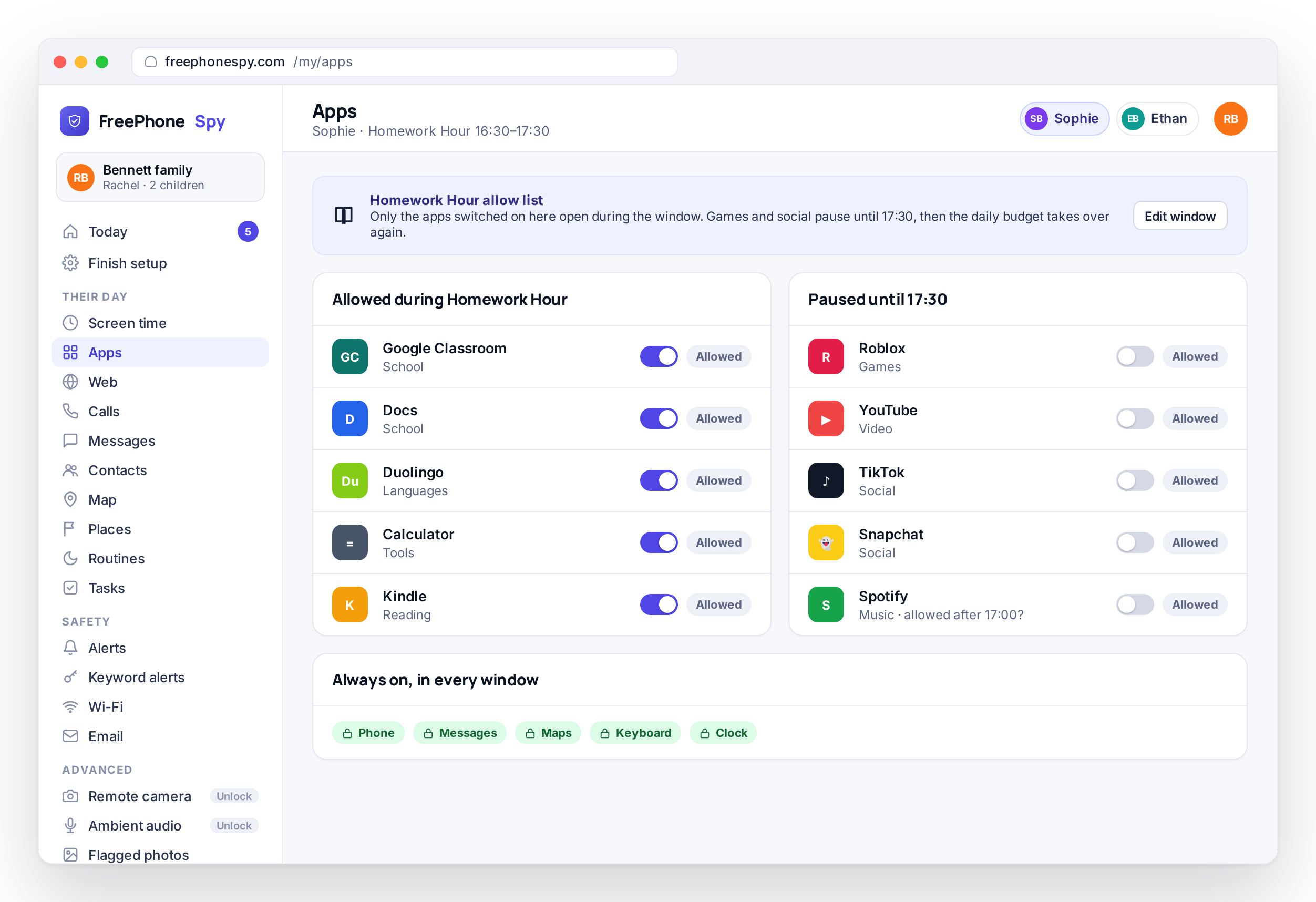The image size is (1316, 902).
Task: Select the Screen time clock icon
Action: coord(70,323)
